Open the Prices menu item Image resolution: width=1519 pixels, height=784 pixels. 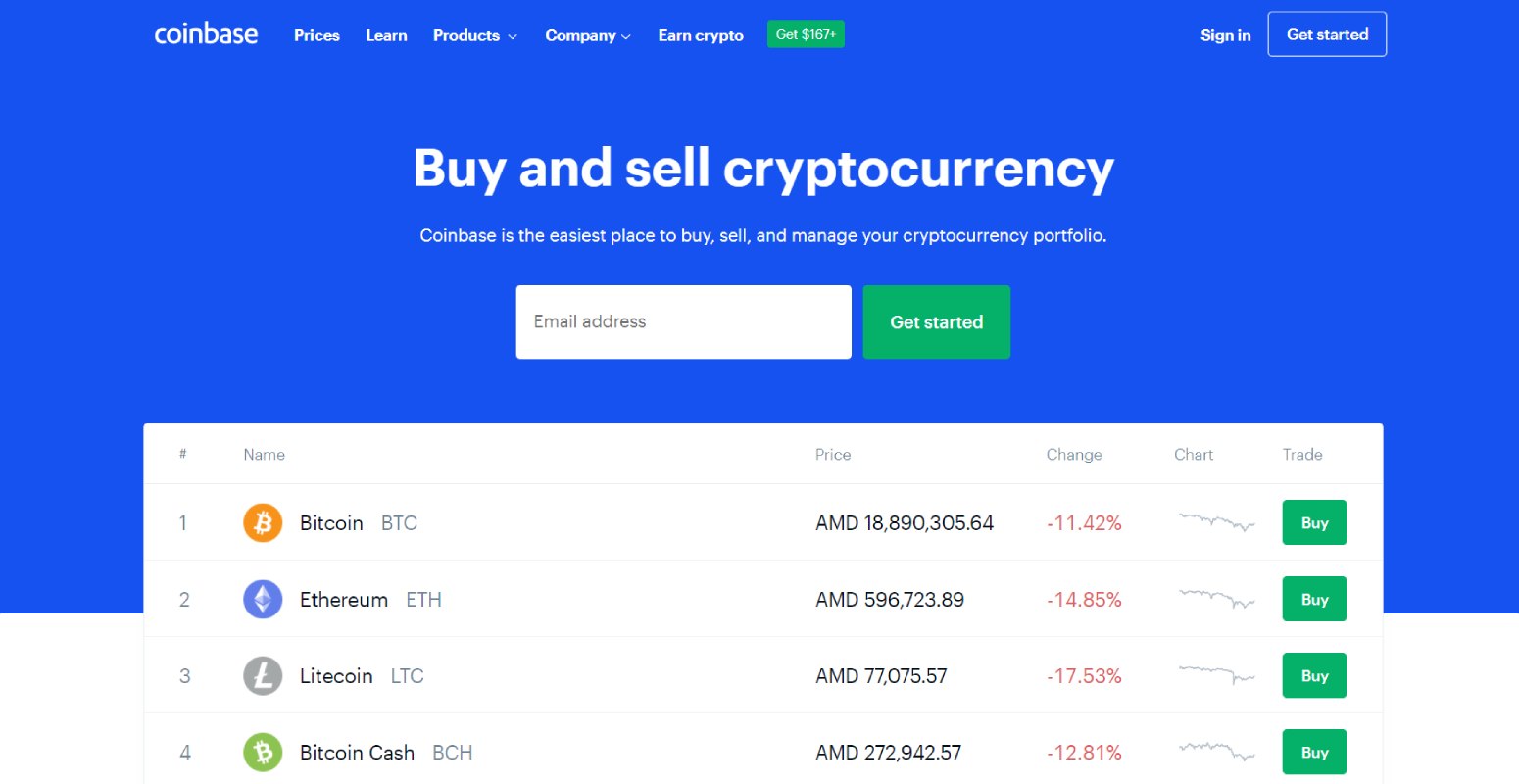pos(316,35)
